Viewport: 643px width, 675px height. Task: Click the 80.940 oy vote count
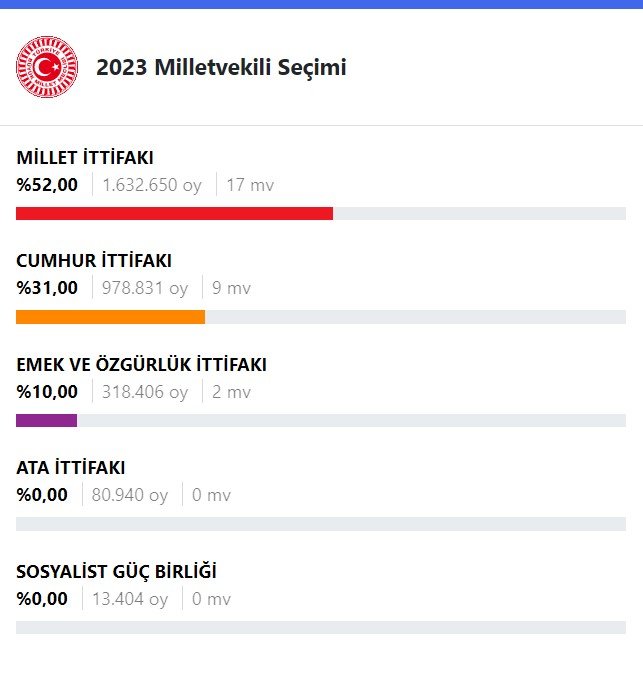point(130,495)
